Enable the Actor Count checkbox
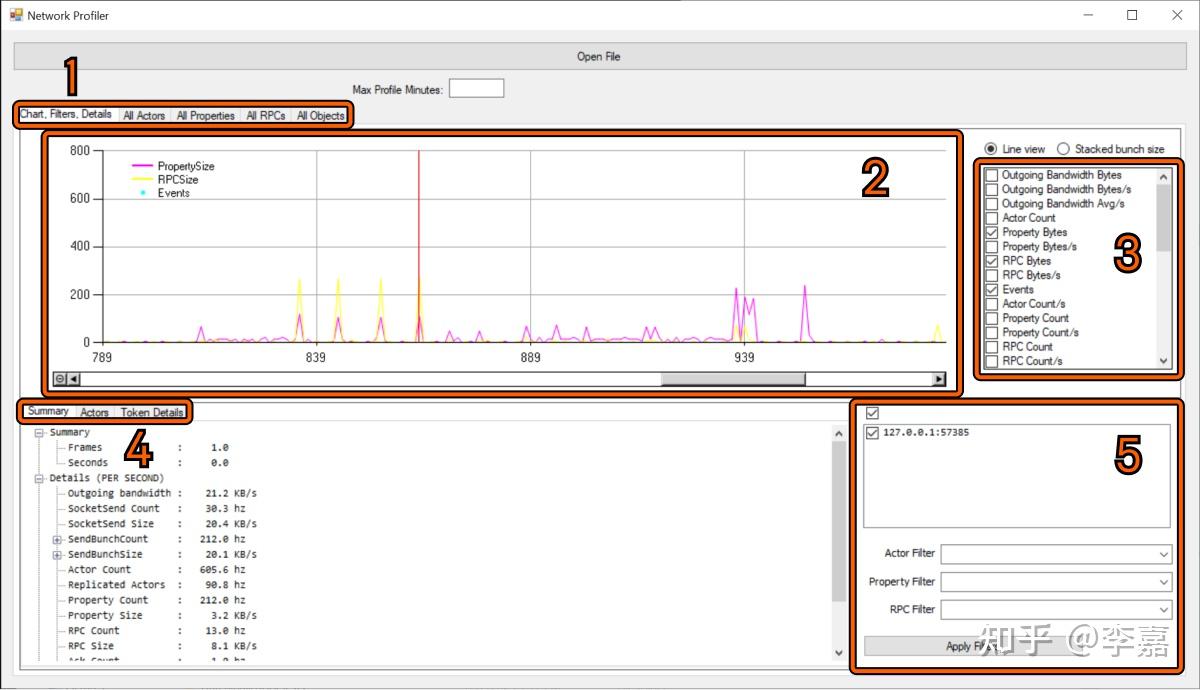1200x690 pixels. (x=992, y=218)
